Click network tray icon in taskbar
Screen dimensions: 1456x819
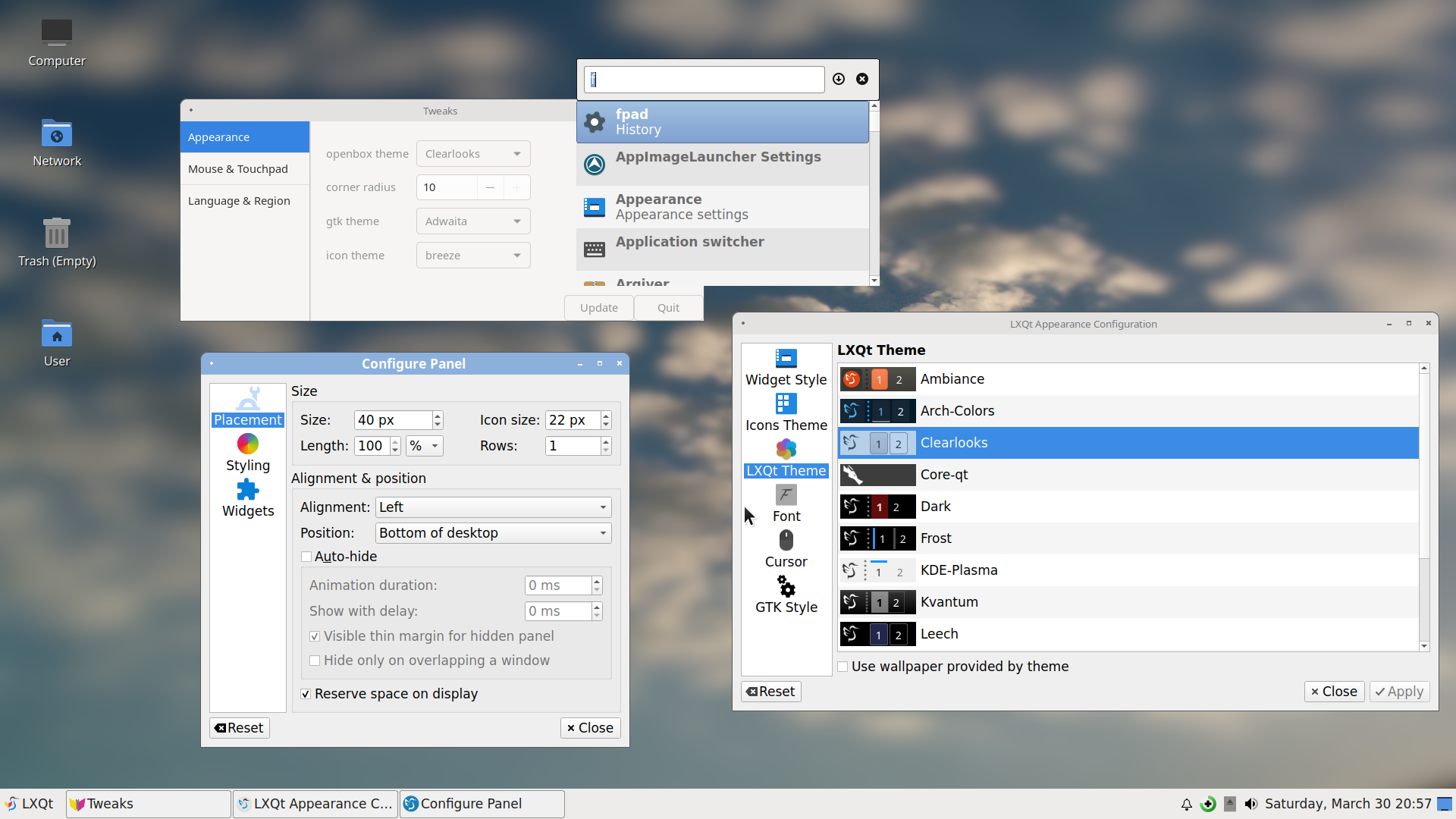click(1210, 803)
